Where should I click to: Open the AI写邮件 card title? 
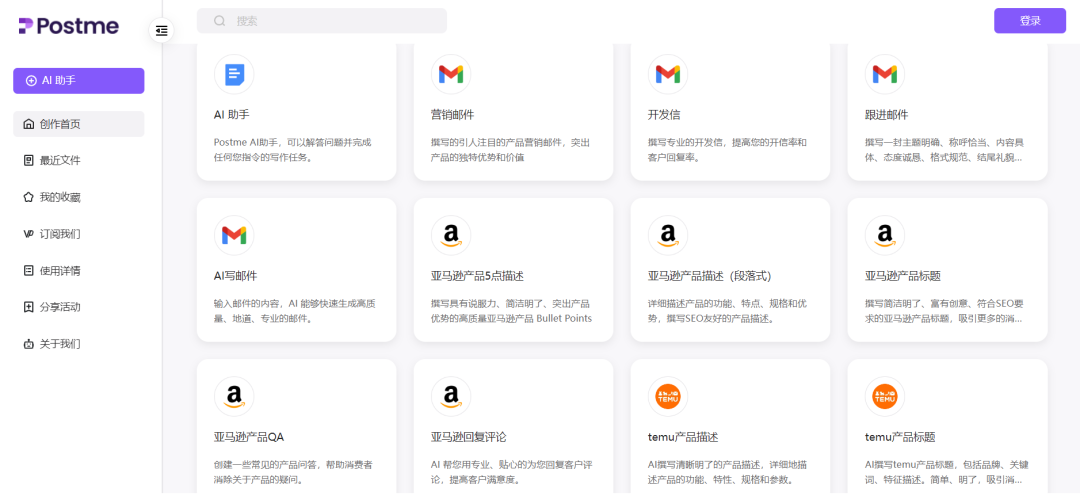point(236,276)
